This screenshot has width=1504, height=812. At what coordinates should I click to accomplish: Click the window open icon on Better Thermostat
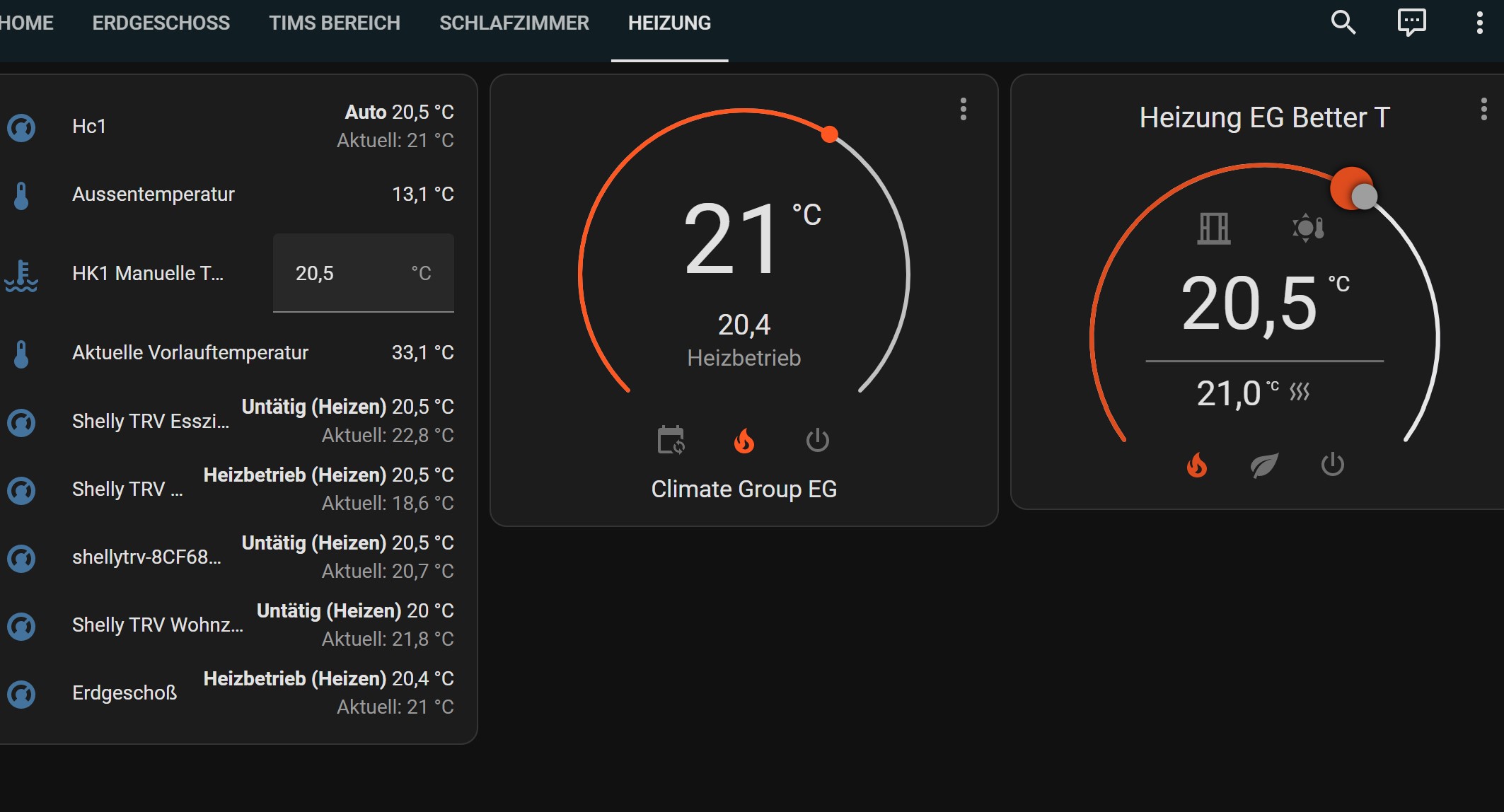pos(1214,228)
